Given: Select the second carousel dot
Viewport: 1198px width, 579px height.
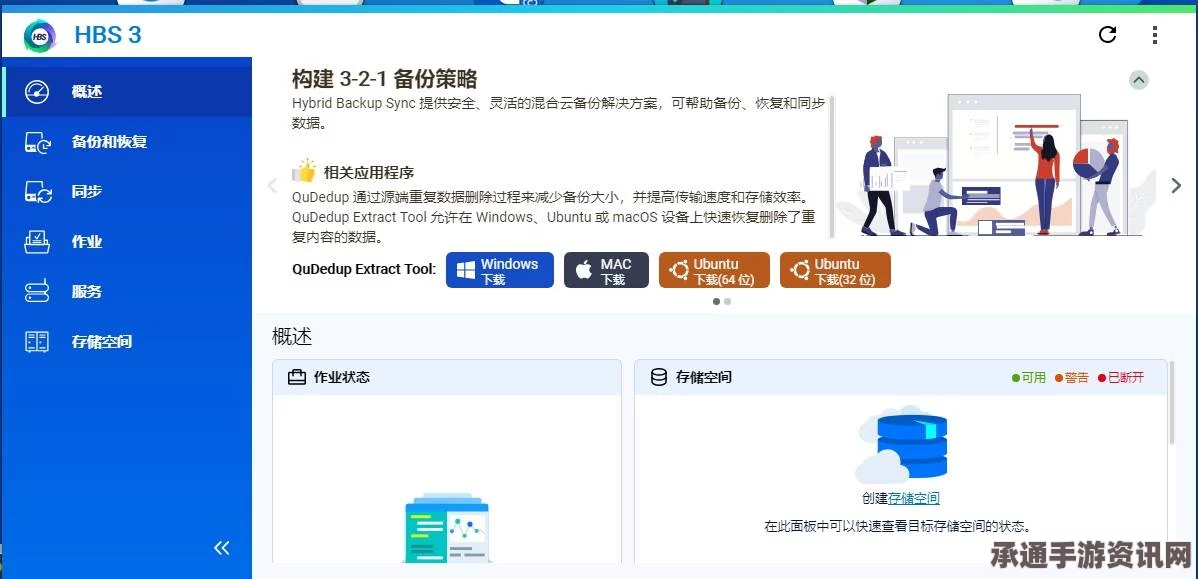Looking at the screenshot, I should pyautogui.click(x=727, y=302).
